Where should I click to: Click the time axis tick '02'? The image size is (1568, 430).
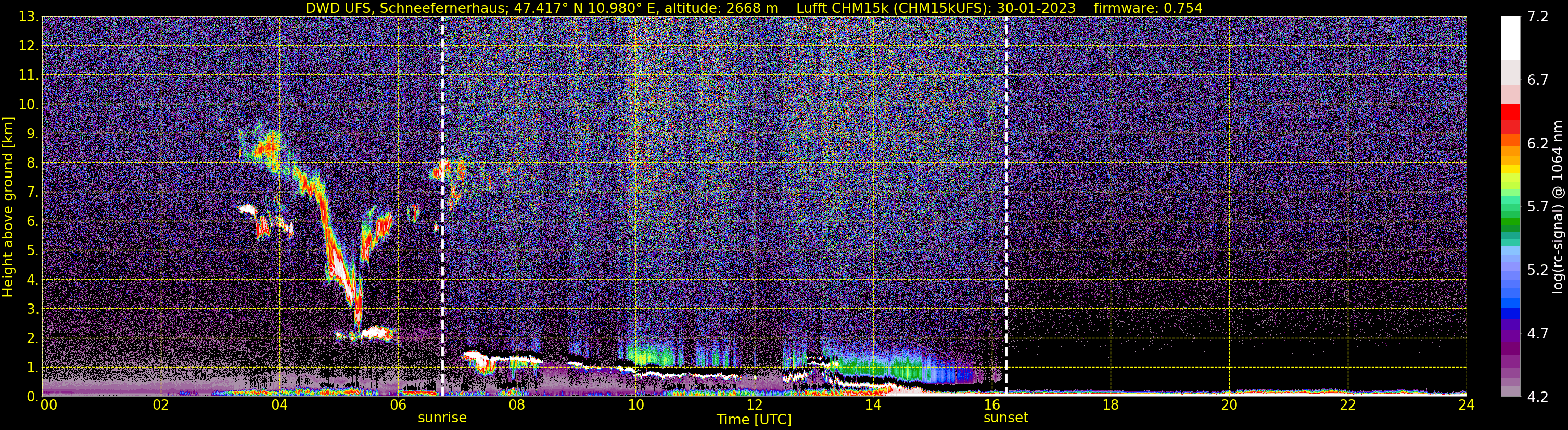pos(160,406)
